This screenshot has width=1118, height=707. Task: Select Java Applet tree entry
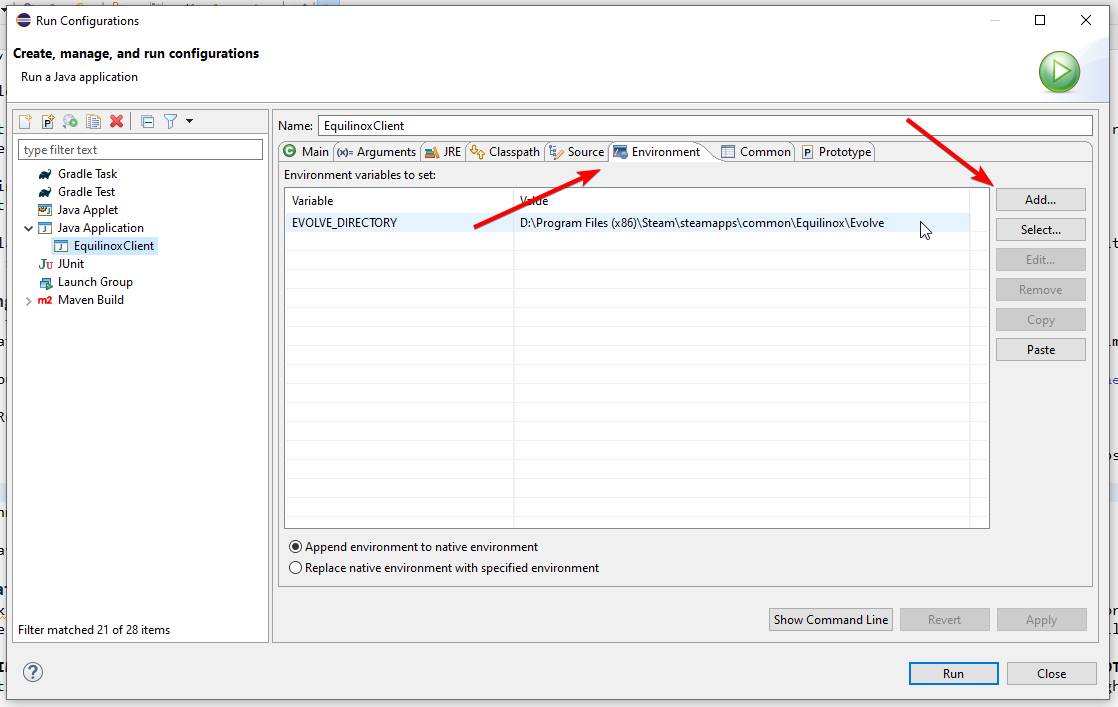88,210
